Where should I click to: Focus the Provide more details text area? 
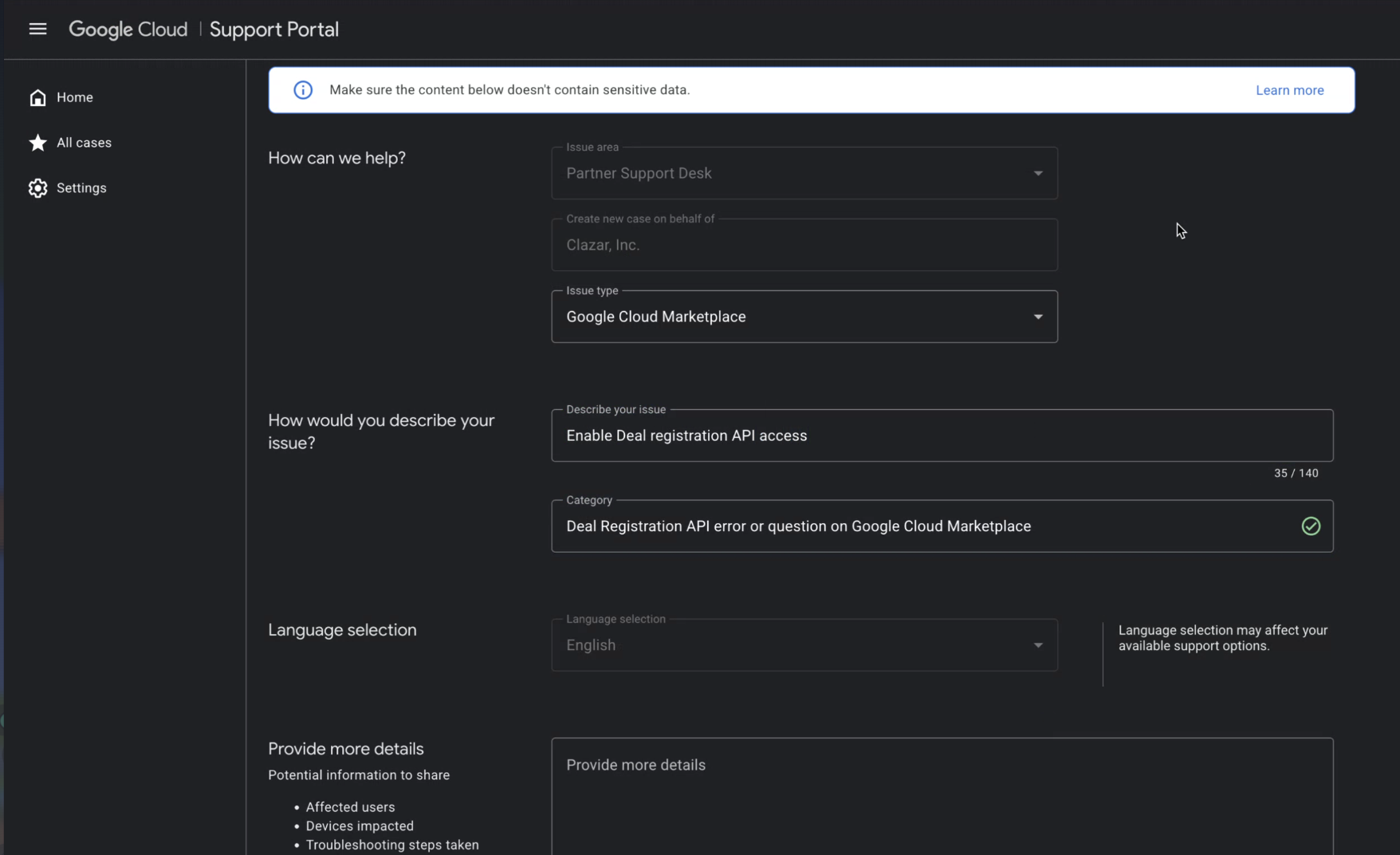[x=942, y=797]
